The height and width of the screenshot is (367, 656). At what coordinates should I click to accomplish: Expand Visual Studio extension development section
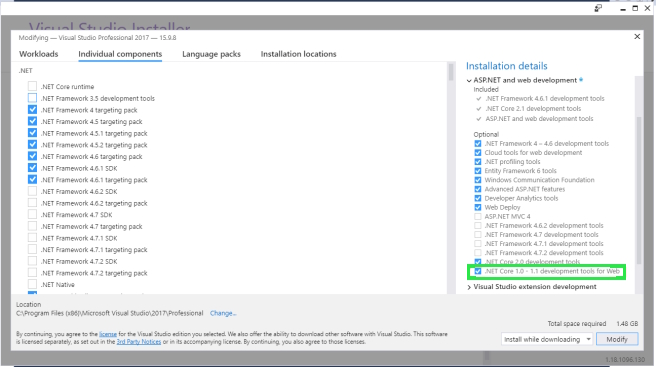click(469, 287)
